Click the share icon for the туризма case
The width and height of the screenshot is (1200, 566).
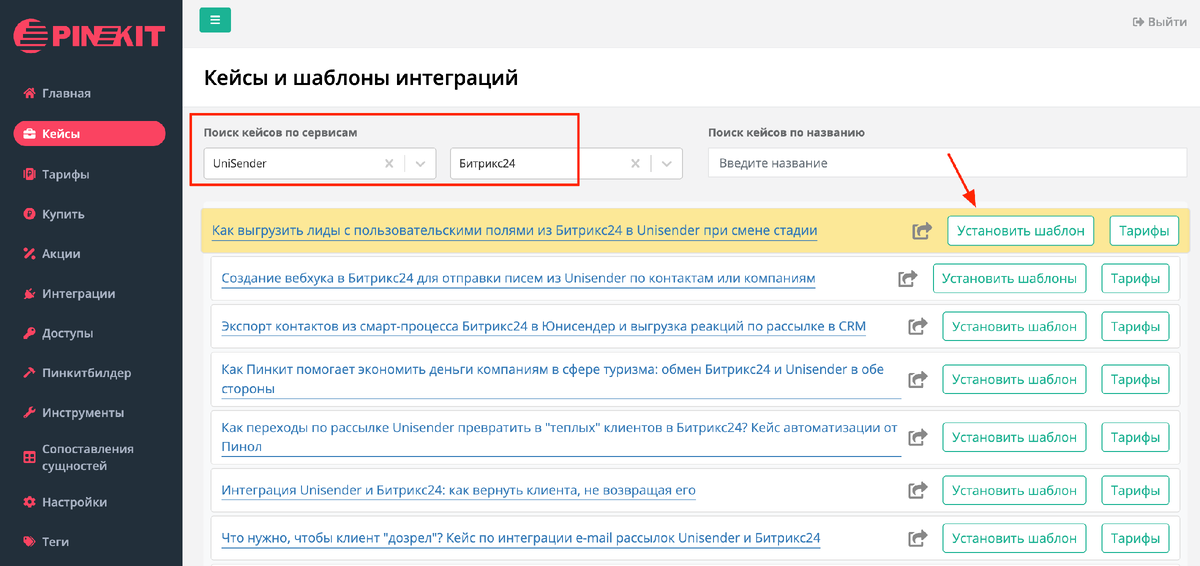917,380
